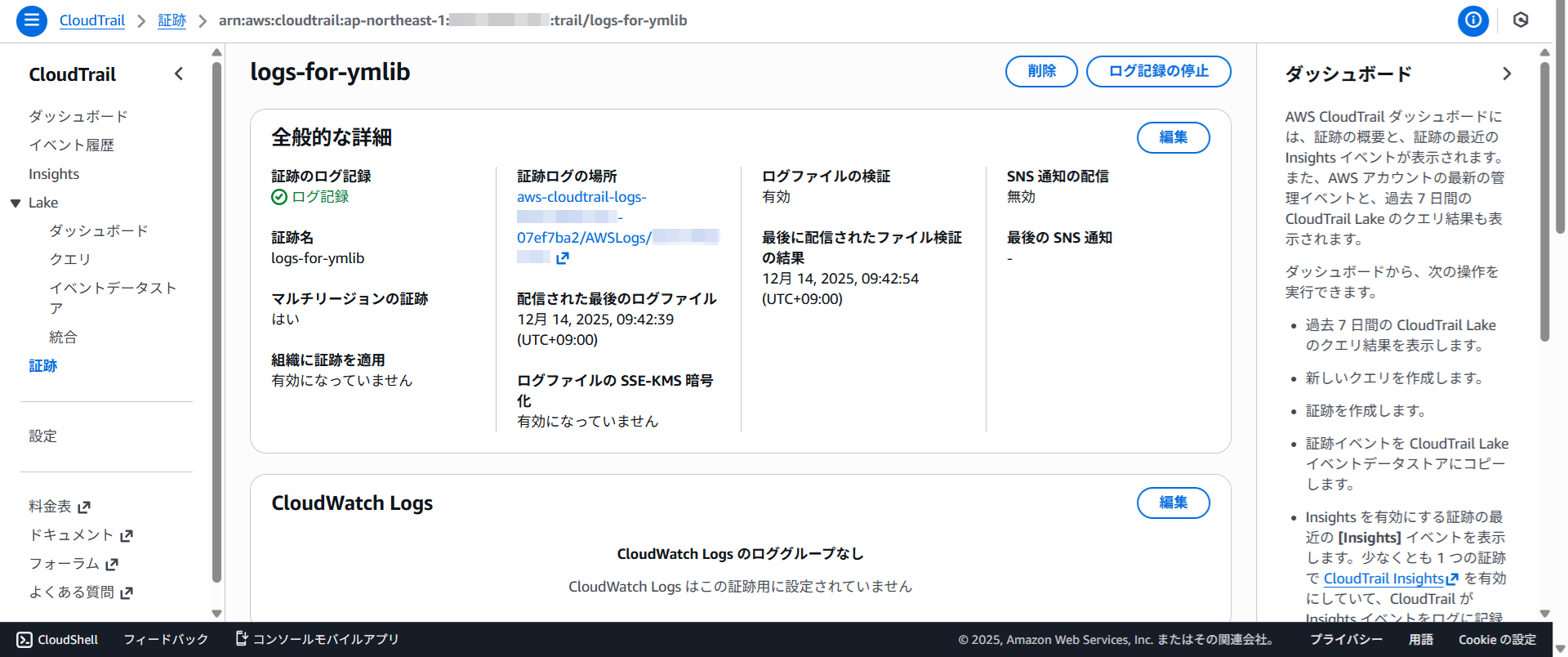Collapse the ダッシュボード help panel

pos(1507,74)
